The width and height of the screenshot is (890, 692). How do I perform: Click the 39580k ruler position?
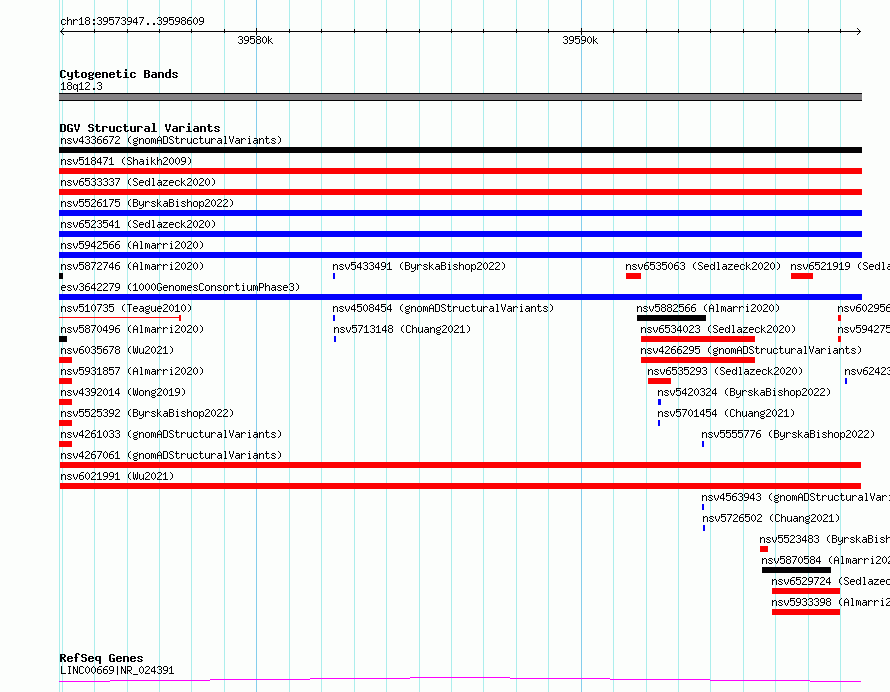(x=255, y=40)
